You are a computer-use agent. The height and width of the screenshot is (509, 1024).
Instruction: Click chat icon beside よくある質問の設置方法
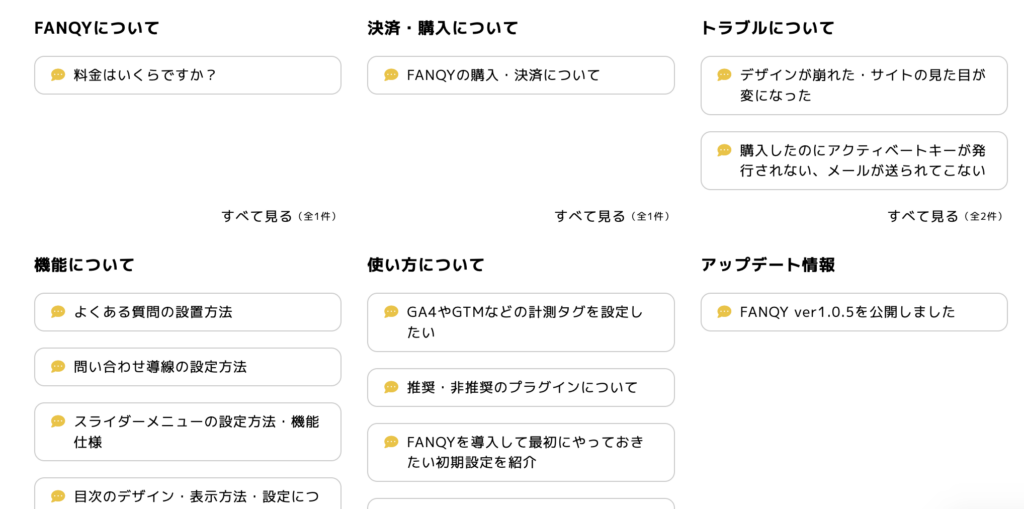[58, 312]
